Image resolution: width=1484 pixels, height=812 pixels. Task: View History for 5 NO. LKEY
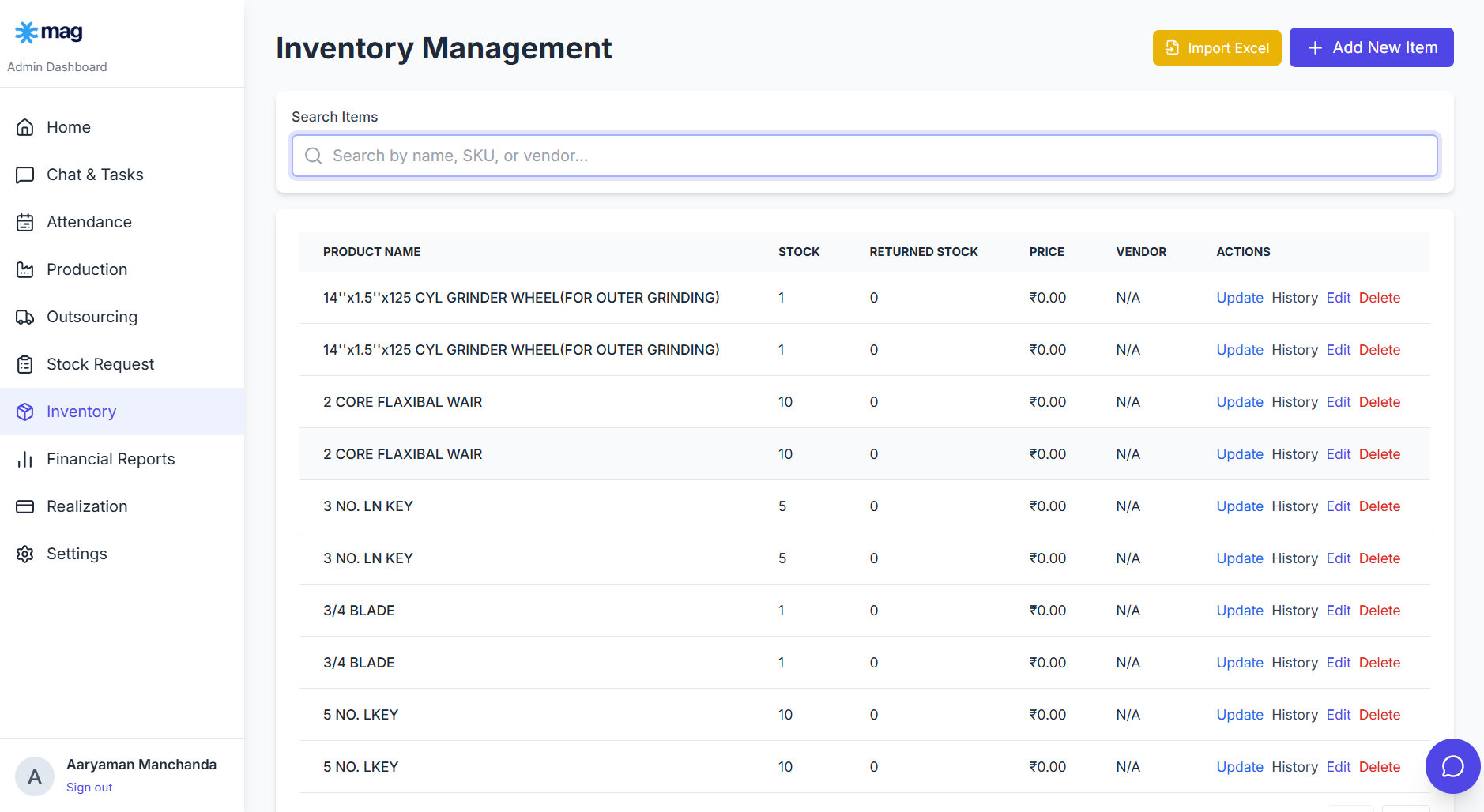click(1294, 714)
